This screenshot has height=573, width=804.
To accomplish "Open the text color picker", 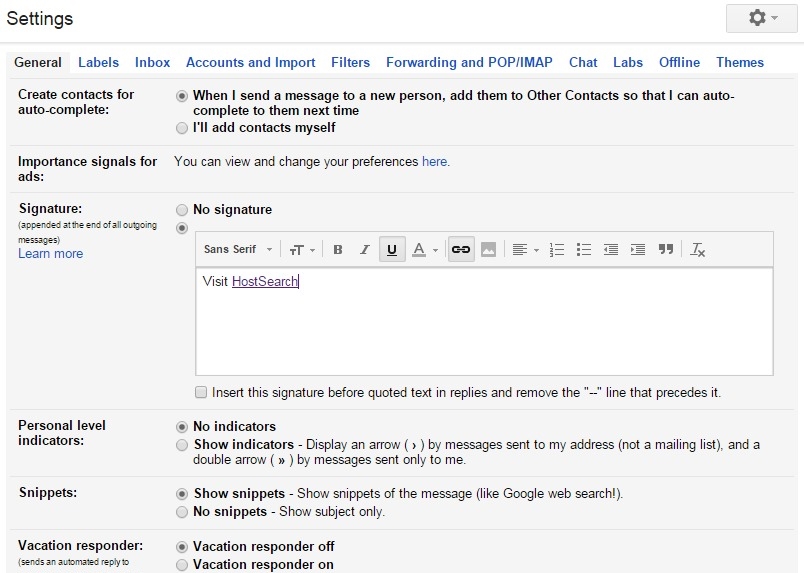I will click(425, 250).
